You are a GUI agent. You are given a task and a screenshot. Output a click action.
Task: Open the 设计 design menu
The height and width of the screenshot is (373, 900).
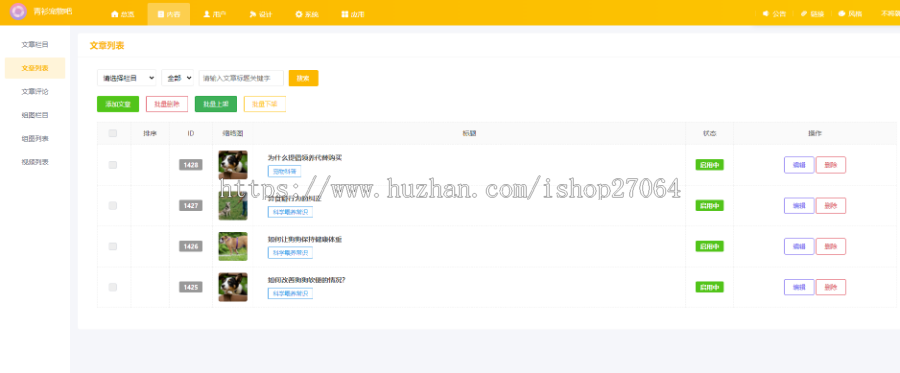pyautogui.click(x=261, y=14)
